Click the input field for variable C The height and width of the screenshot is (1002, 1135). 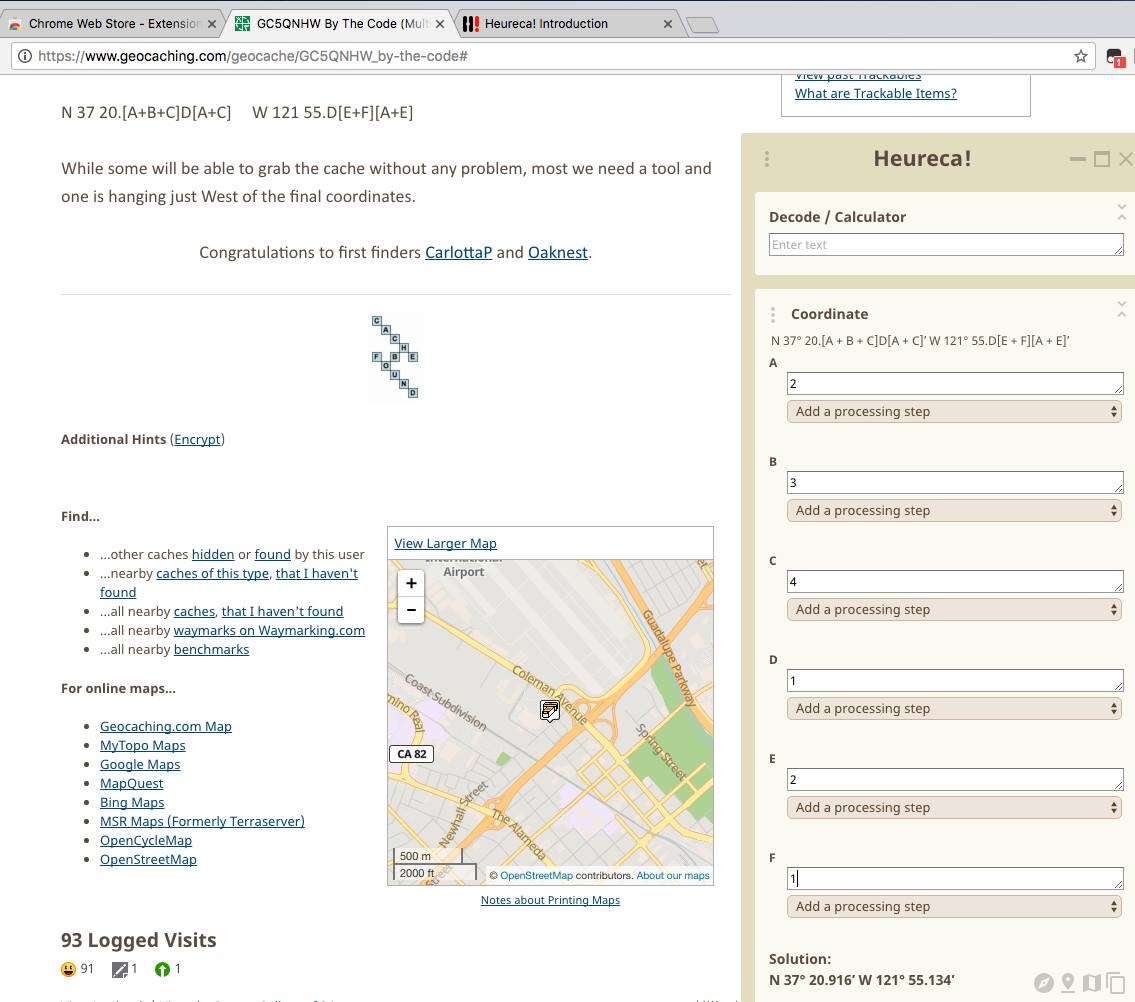(955, 582)
